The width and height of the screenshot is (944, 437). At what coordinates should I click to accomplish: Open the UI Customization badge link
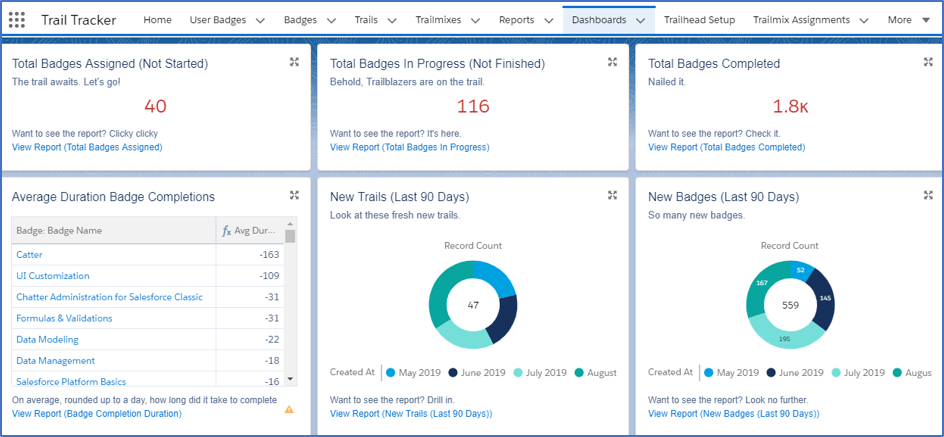click(x=53, y=276)
